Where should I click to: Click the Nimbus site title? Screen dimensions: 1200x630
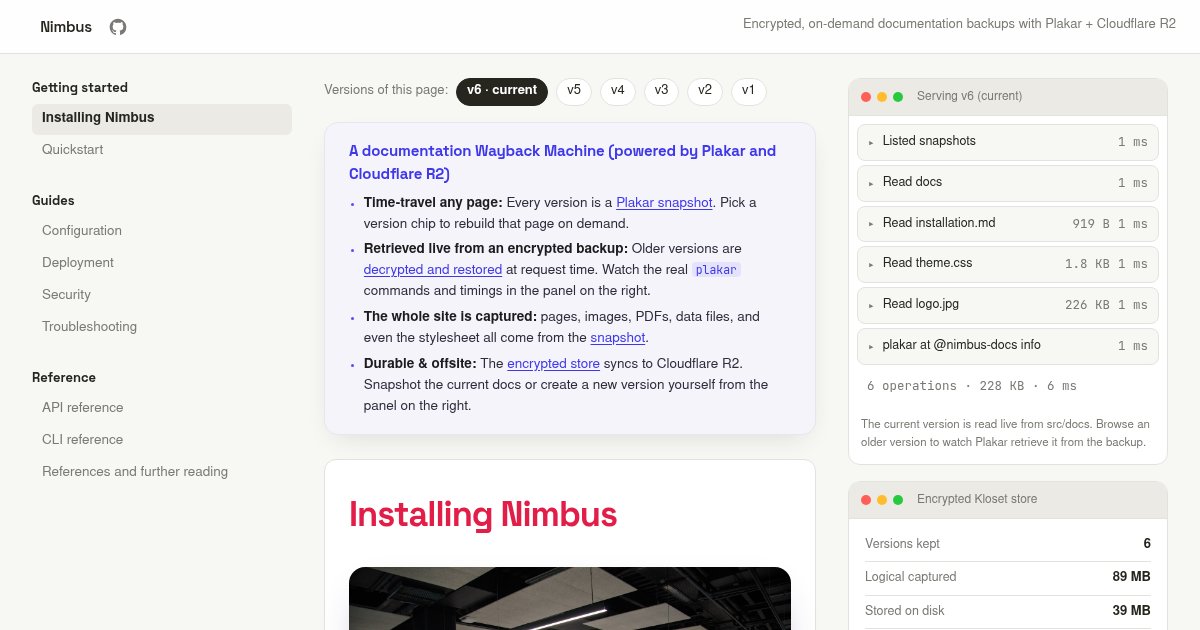click(x=66, y=27)
